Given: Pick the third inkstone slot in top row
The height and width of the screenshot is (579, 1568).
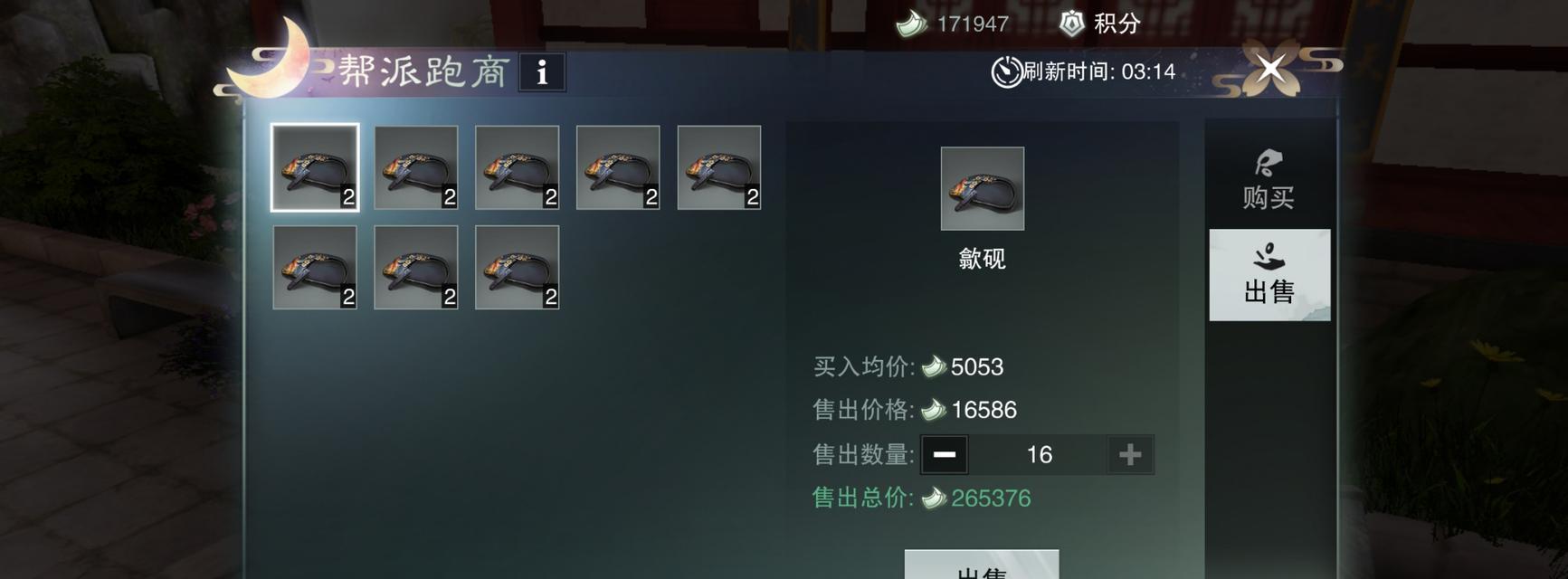Looking at the screenshot, I should (x=518, y=167).
